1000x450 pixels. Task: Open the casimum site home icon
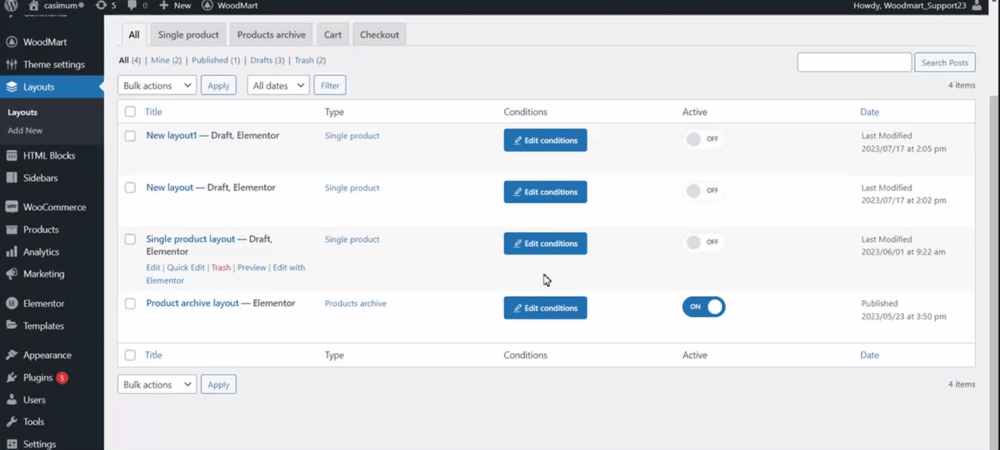[34, 5]
